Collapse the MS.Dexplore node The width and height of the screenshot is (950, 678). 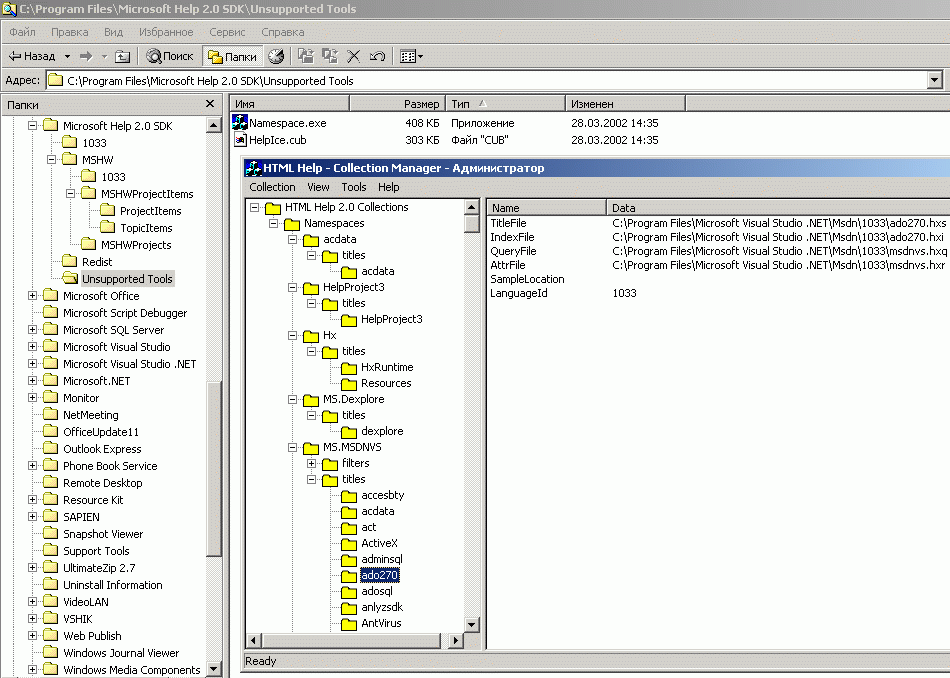pyautogui.click(x=293, y=399)
